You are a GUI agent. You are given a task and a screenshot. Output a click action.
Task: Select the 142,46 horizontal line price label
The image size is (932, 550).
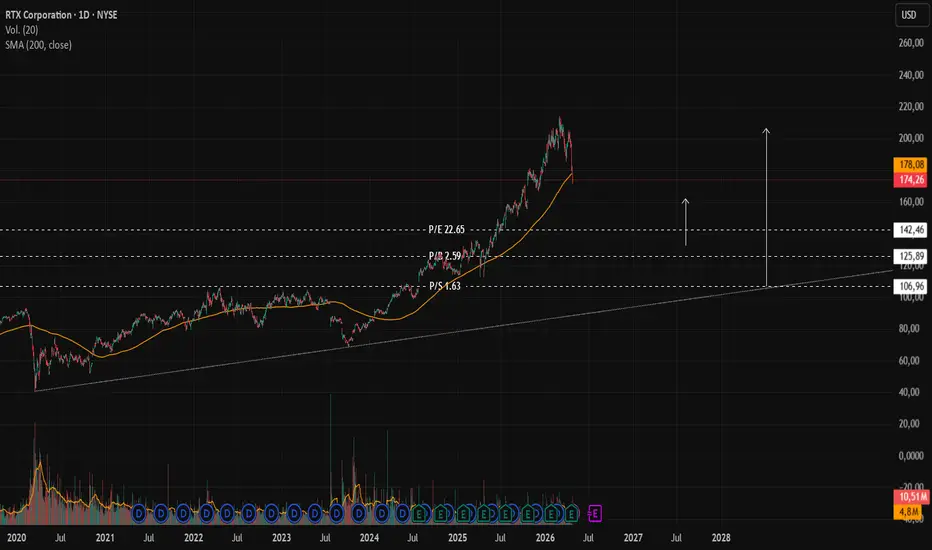(x=911, y=230)
